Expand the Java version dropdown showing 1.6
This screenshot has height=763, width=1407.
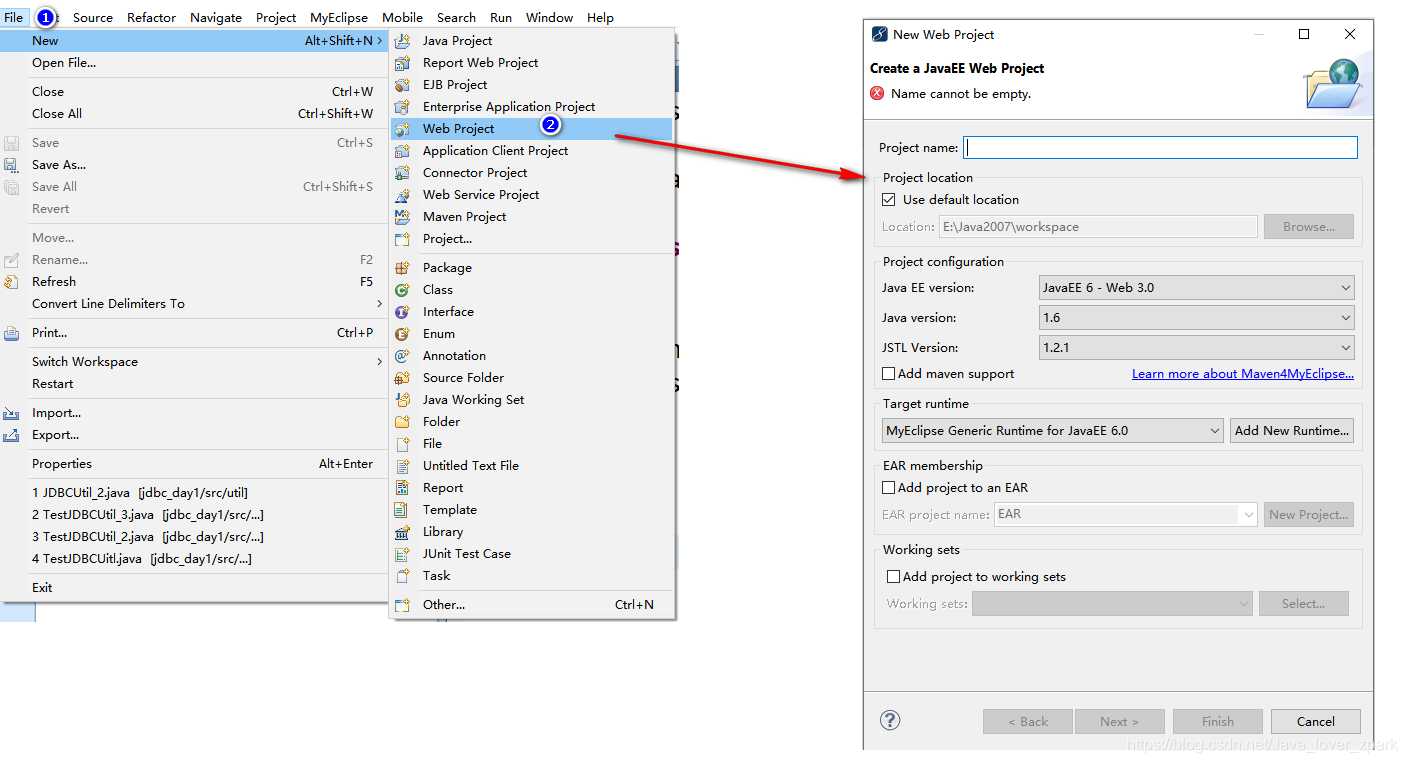click(x=1197, y=318)
